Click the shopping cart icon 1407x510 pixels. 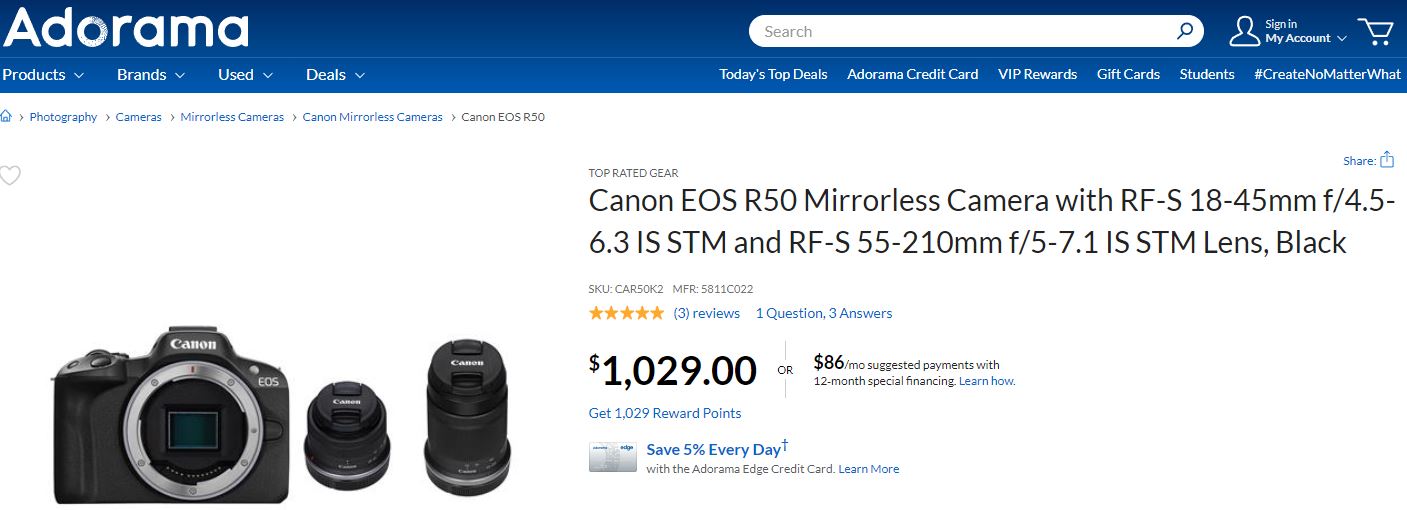pyautogui.click(x=1379, y=31)
